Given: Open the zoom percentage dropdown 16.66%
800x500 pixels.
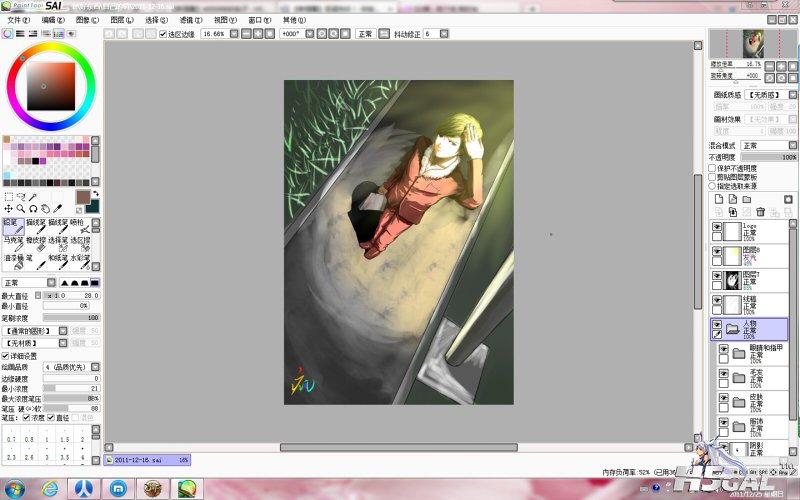Looking at the screenshot, I should pyautogui.click(x=234, y=34).
